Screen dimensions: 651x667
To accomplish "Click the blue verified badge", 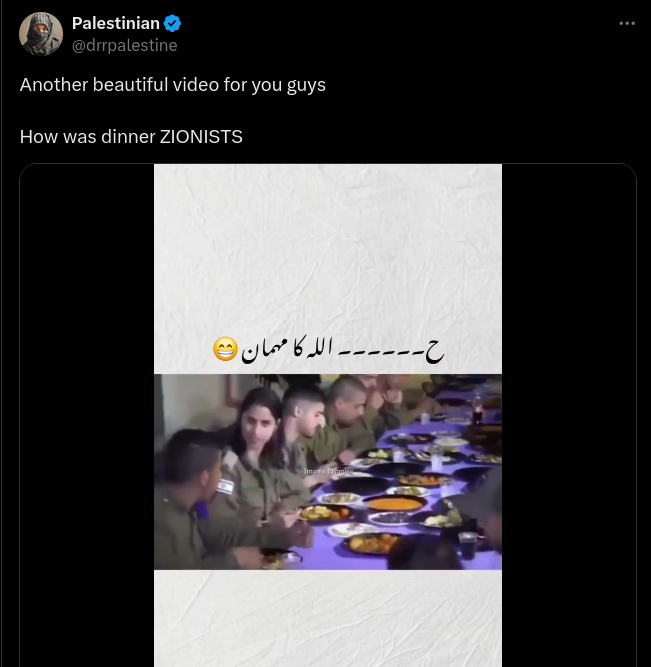I will tap(172, 24).
